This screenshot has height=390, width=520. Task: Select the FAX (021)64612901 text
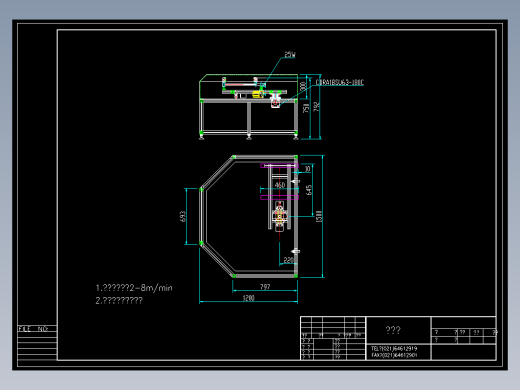(394, 355)
